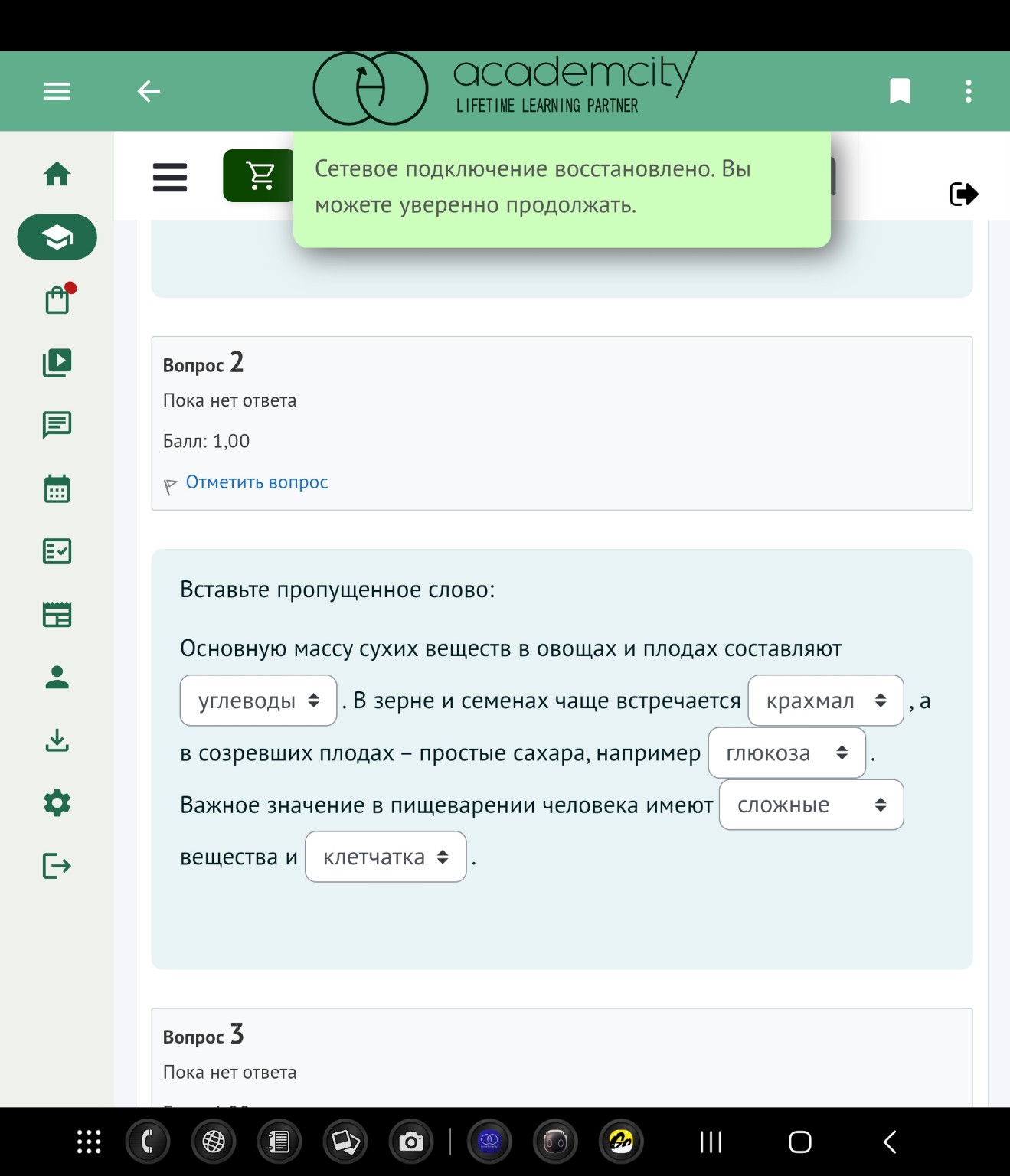Image resolution: width=1010 pixels, height=1176 pixels.
Task: Open the hamburger menu in the green header
Action: pyautogui.click(x=56, y=91)
